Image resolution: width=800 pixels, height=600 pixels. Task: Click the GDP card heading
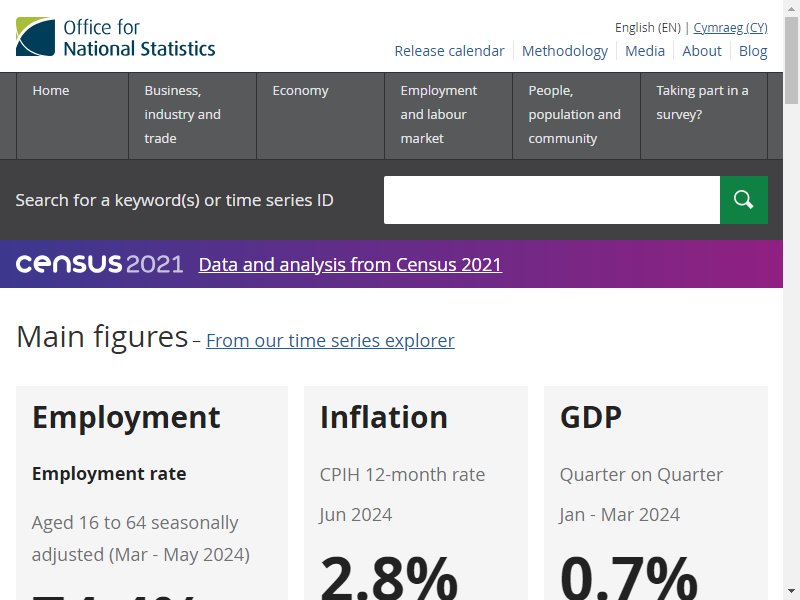(591, 417)
